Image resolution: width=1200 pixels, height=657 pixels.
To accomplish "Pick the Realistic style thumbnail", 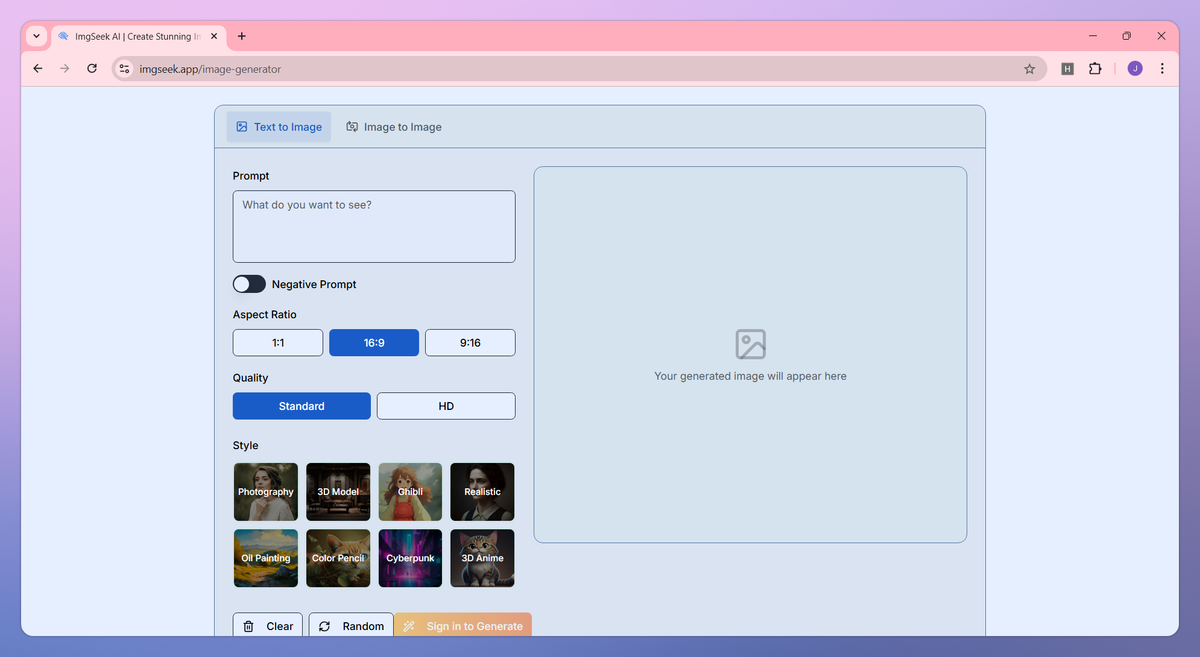I will click(482, 492).
